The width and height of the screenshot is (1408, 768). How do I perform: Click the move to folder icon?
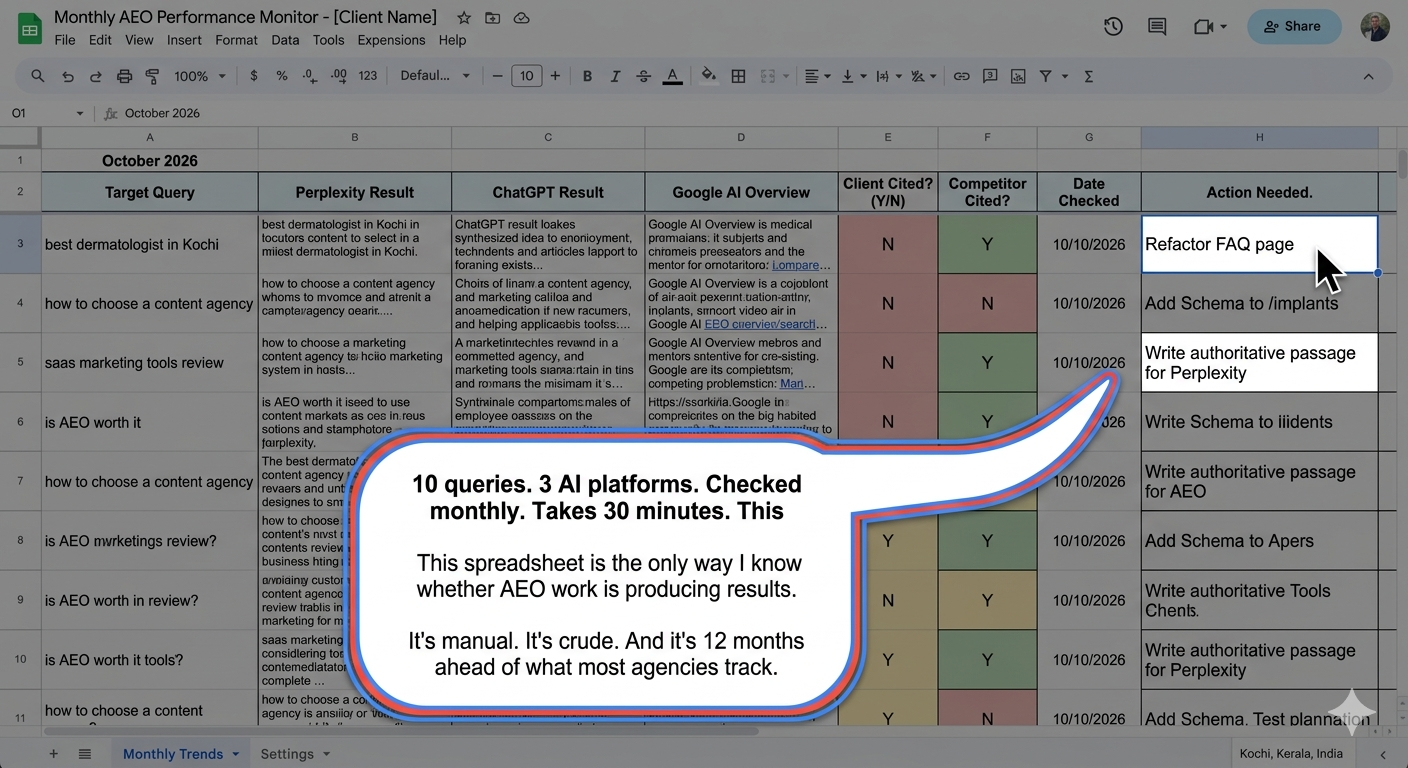click(x=492, y=18)
